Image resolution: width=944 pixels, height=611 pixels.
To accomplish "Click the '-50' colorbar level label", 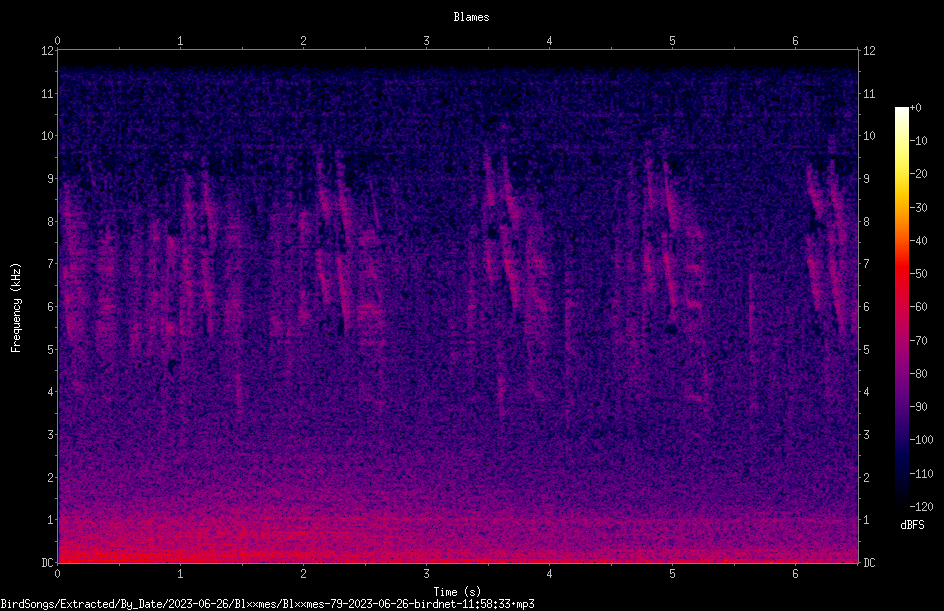I will pyautogui.click(x=919, y=274).
